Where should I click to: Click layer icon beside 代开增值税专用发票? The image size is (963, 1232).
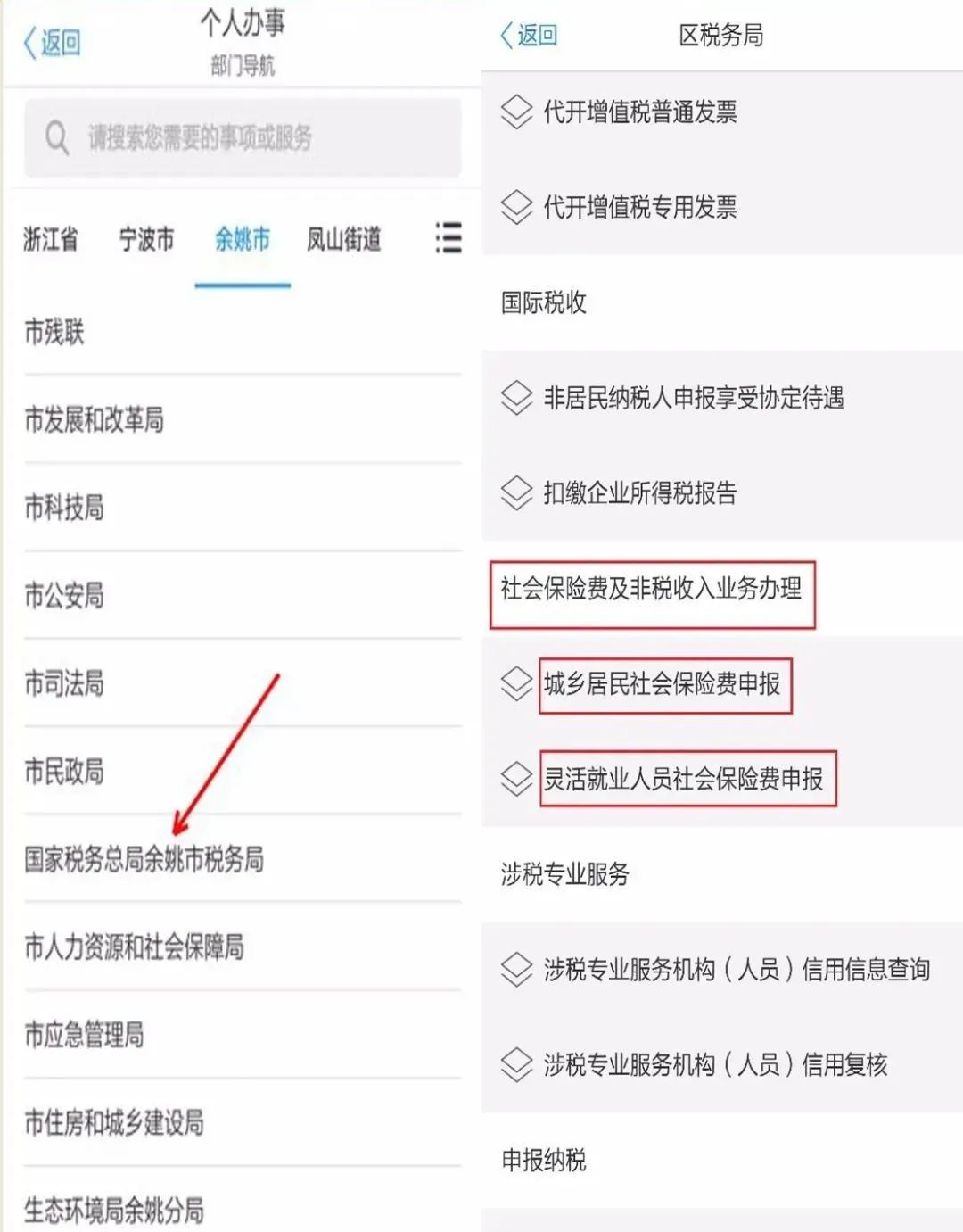[516, 208]
